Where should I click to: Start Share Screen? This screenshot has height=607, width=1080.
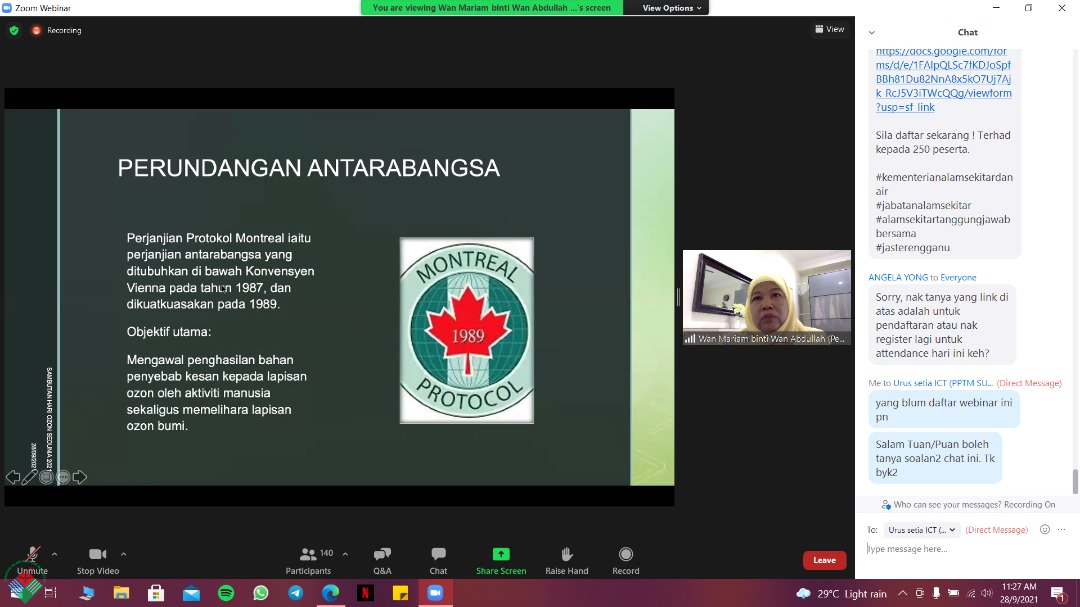(x=501, y=560)
